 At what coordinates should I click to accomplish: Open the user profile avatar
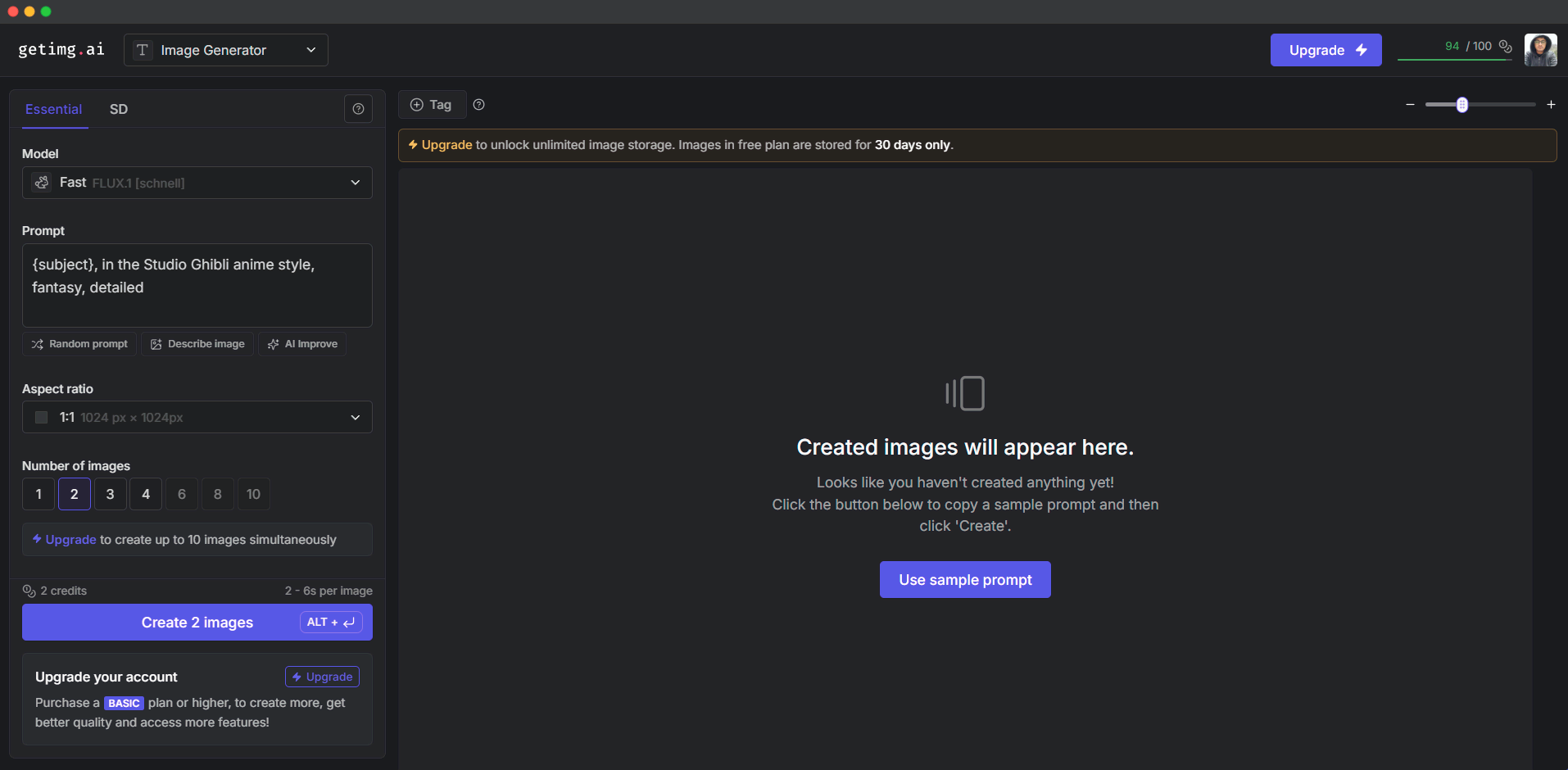click(x=1540, y=50)
